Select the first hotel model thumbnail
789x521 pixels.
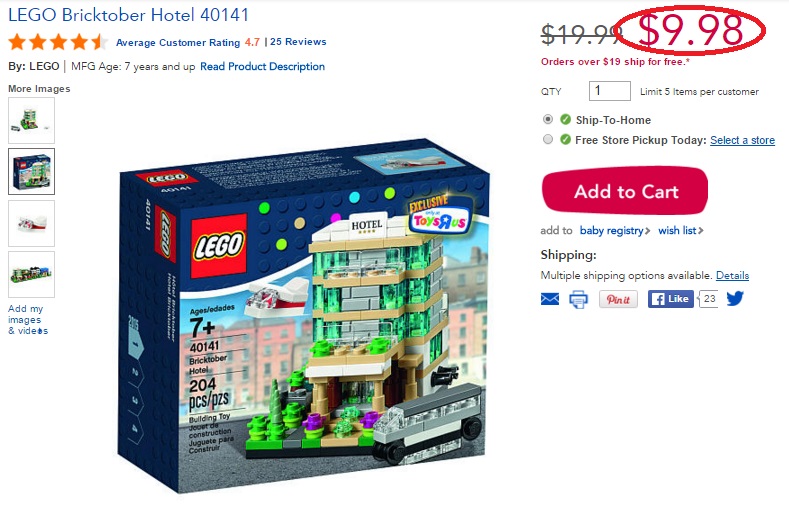31,120
